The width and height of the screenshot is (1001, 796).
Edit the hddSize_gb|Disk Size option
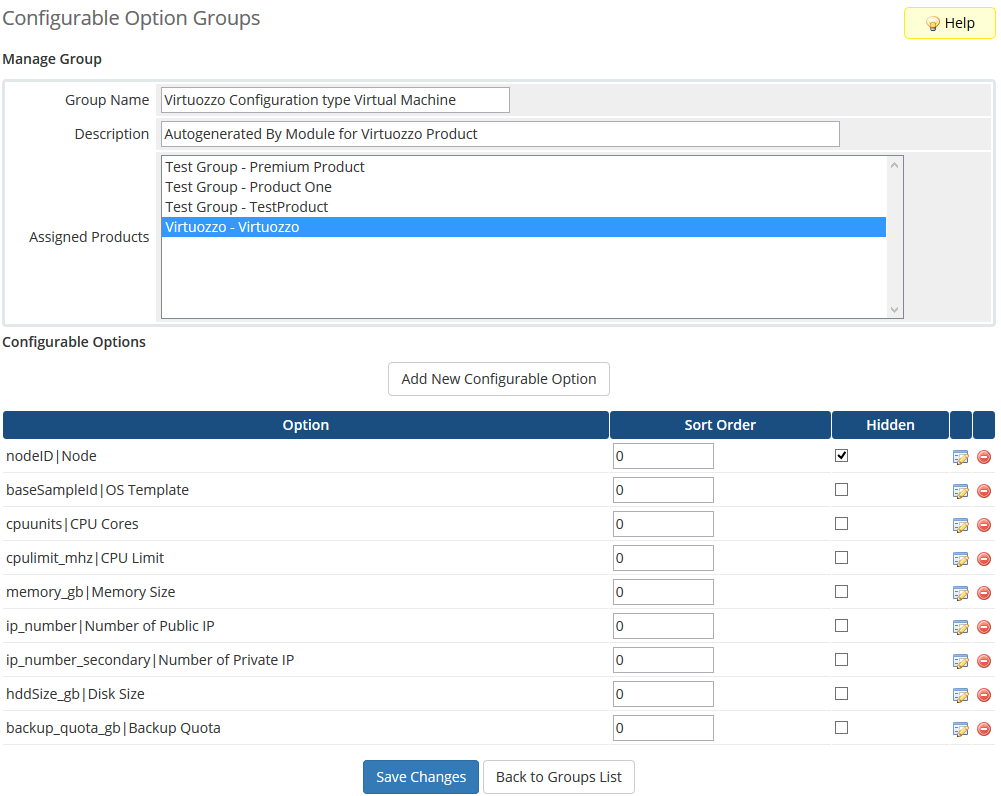point(960,695)
